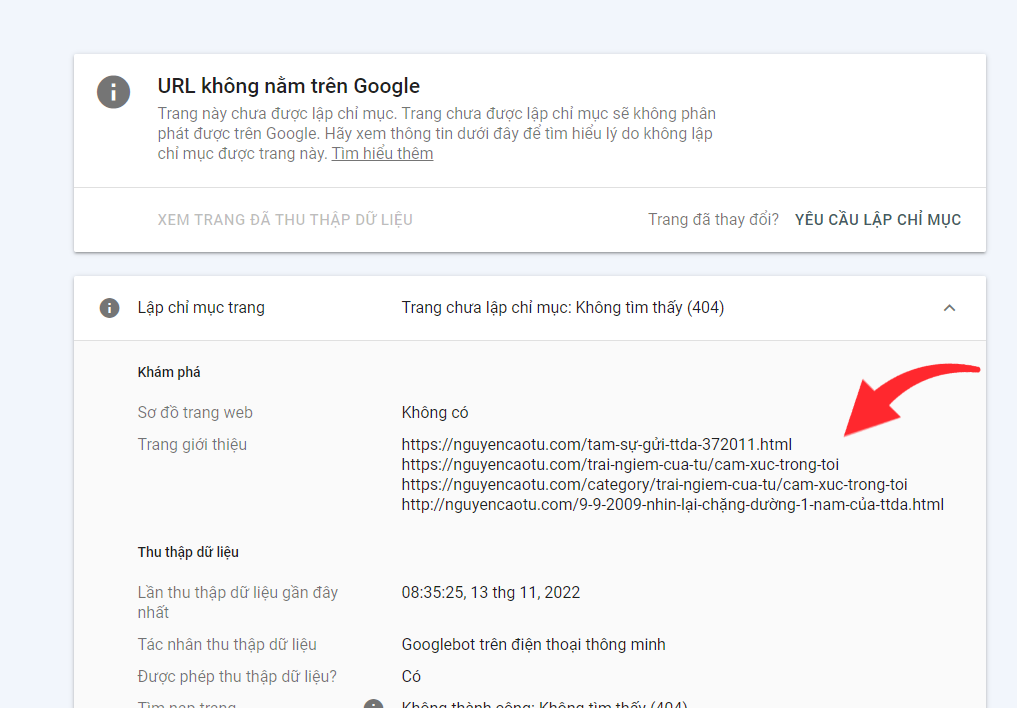
Task: Click the info icon beside 'Lập chỉ mục trang'
Action: pyautogui.click(x=109, y=308)
